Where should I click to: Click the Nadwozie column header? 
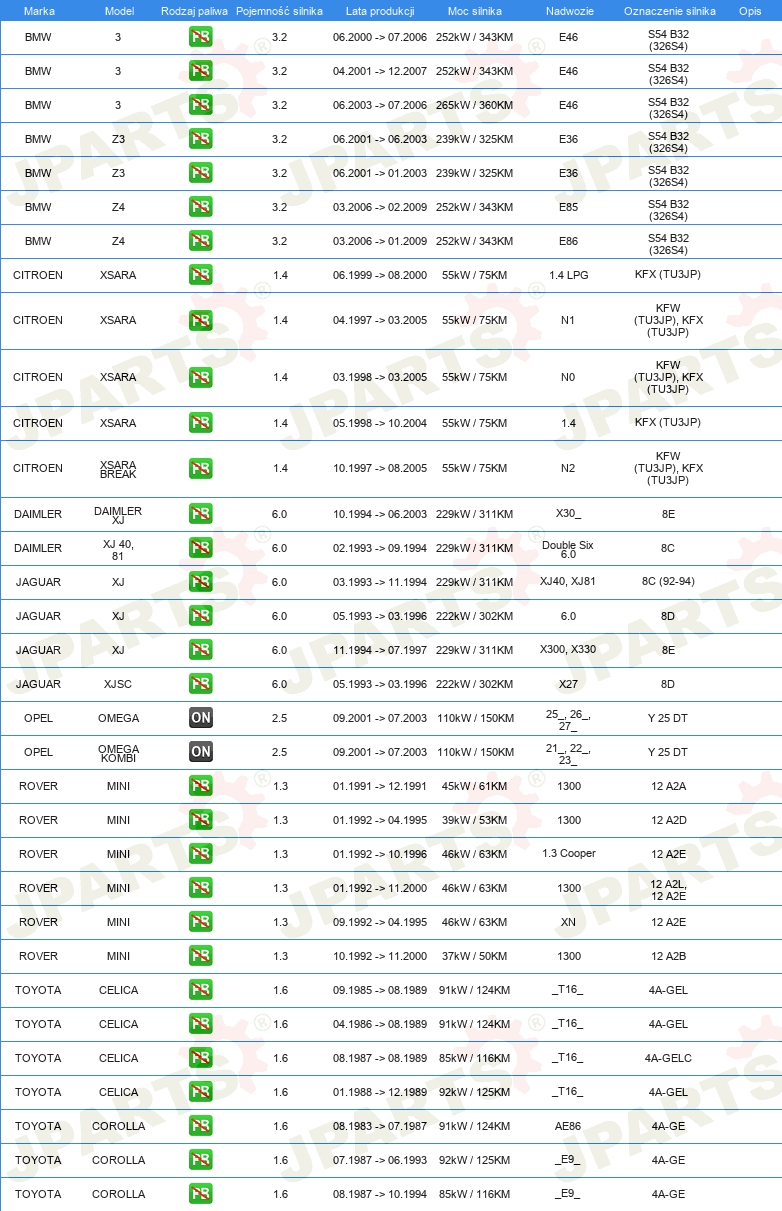pos(568,11)
